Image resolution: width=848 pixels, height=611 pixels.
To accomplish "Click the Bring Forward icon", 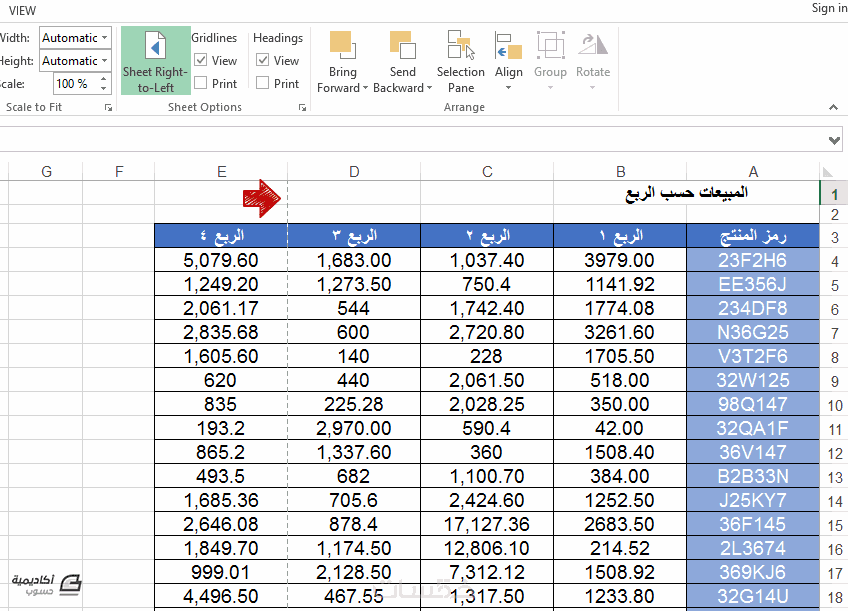I will click(x=342, y=44).
